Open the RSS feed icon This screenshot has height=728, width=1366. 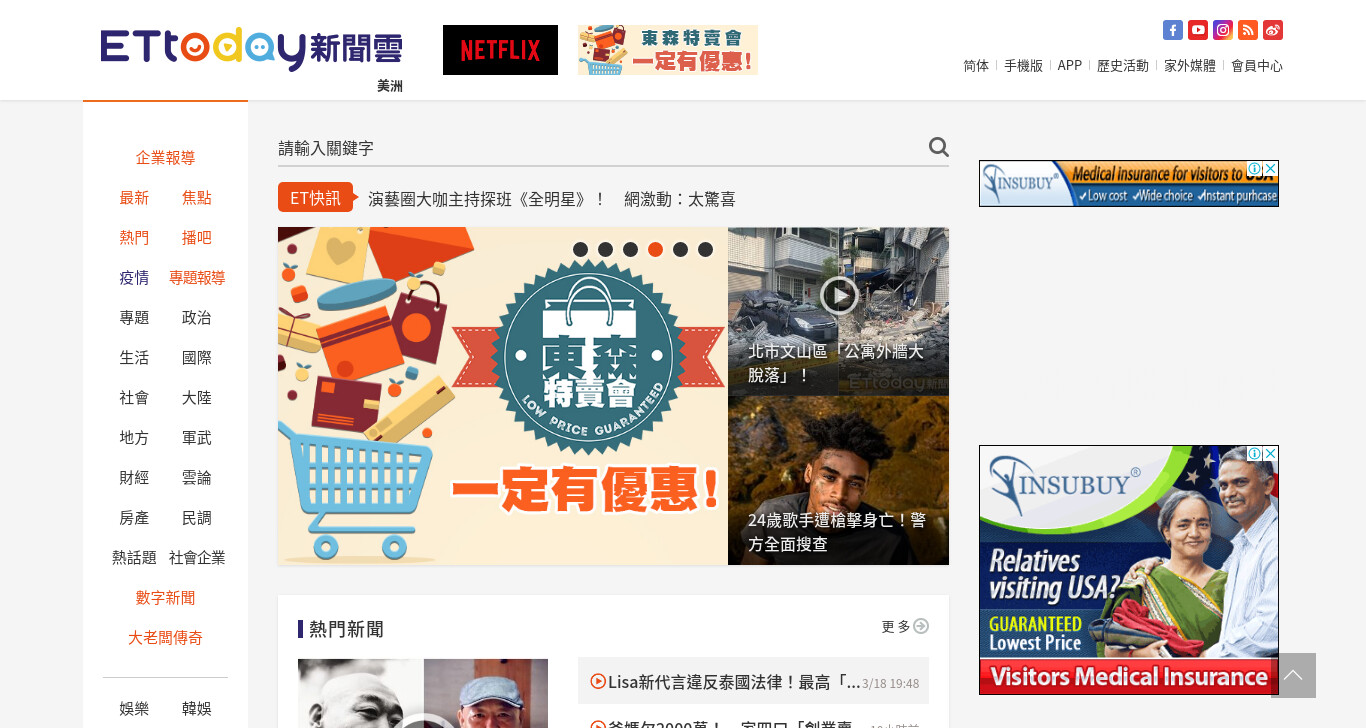(1248, 30)
